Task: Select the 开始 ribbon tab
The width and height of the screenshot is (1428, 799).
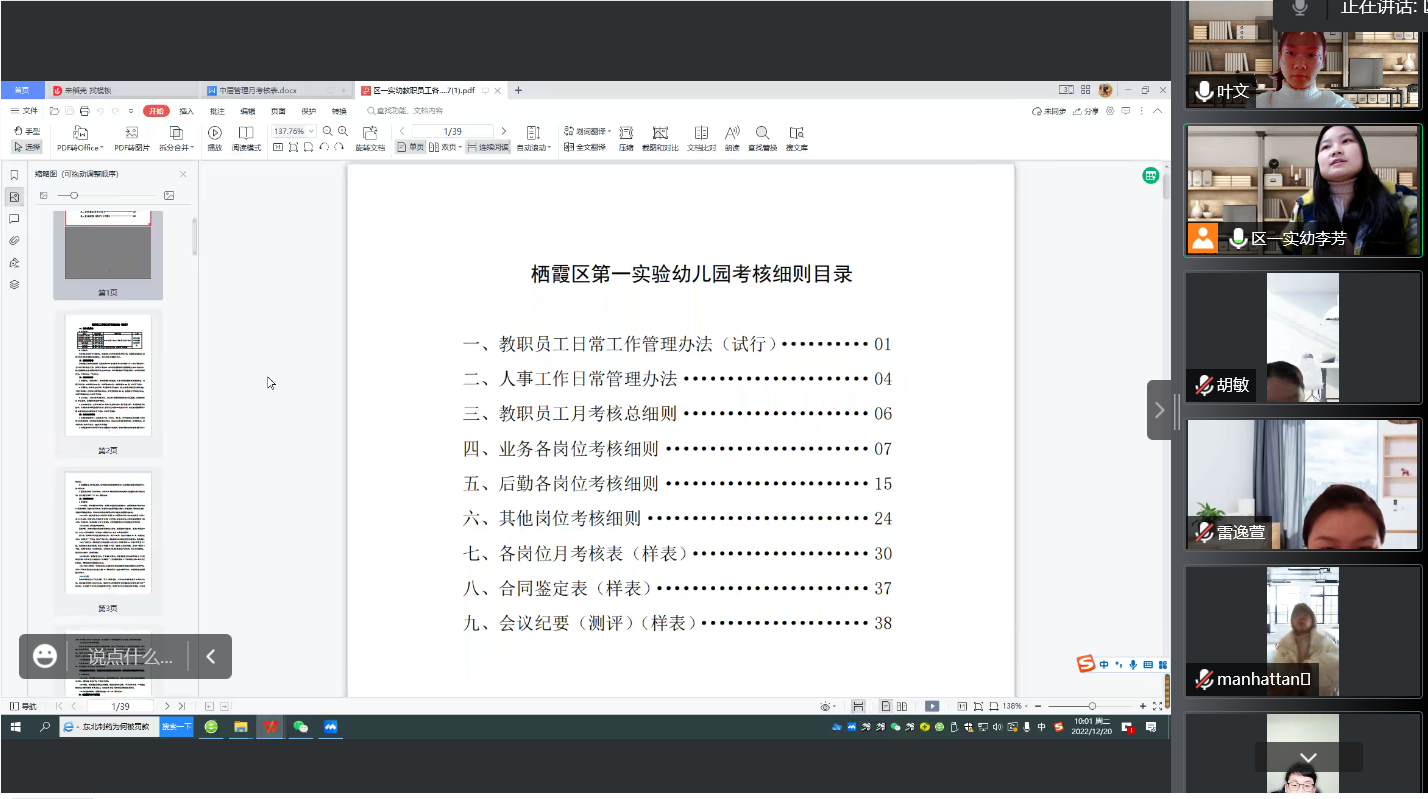Action: 156,111
